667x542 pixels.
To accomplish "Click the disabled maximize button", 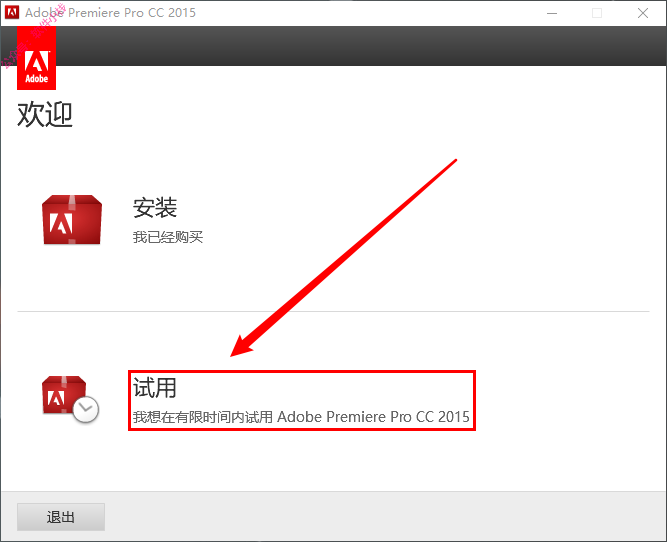I will tap(597, 13).
